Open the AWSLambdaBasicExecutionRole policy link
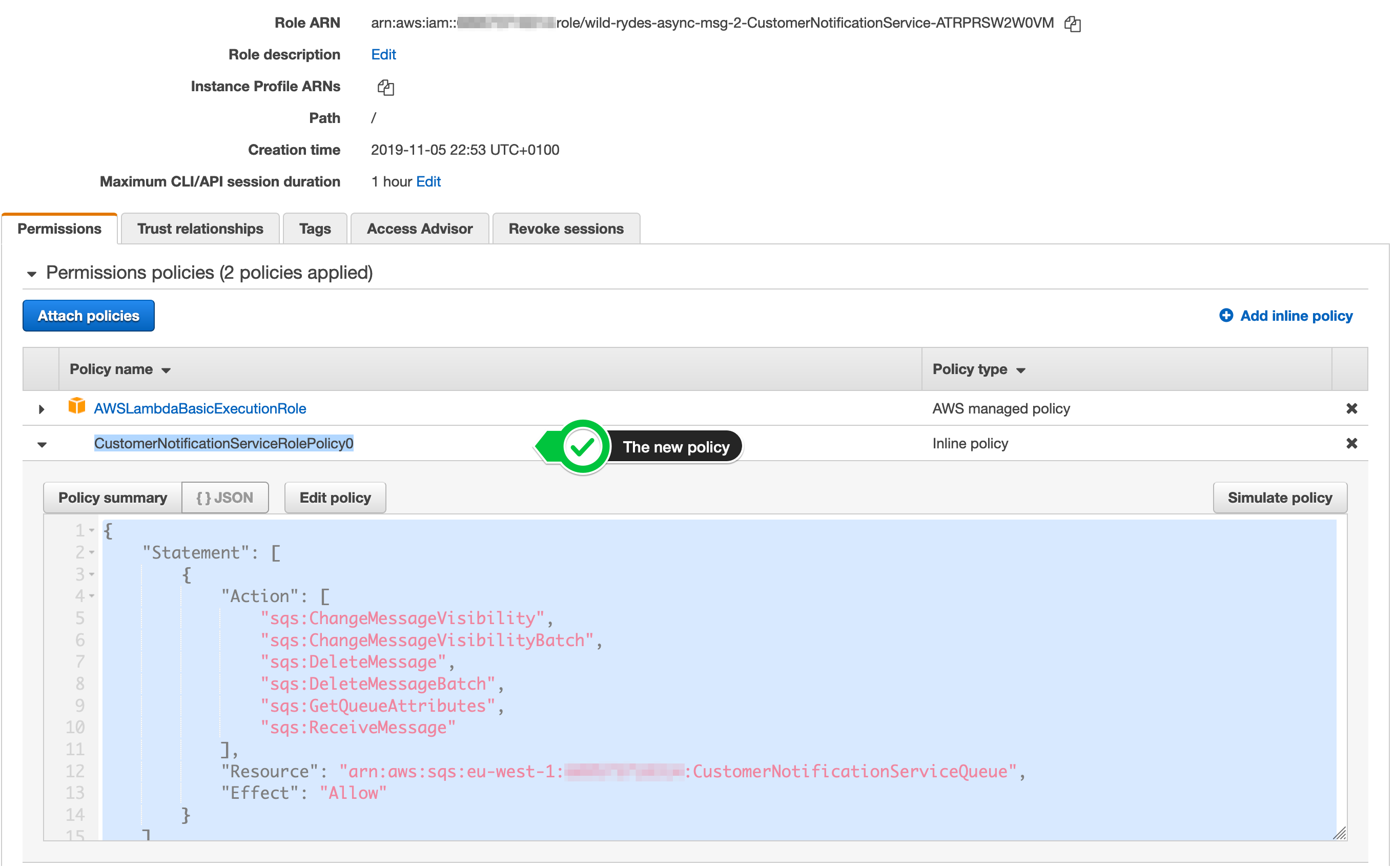1395x868 pixels. tap(200, 409)
